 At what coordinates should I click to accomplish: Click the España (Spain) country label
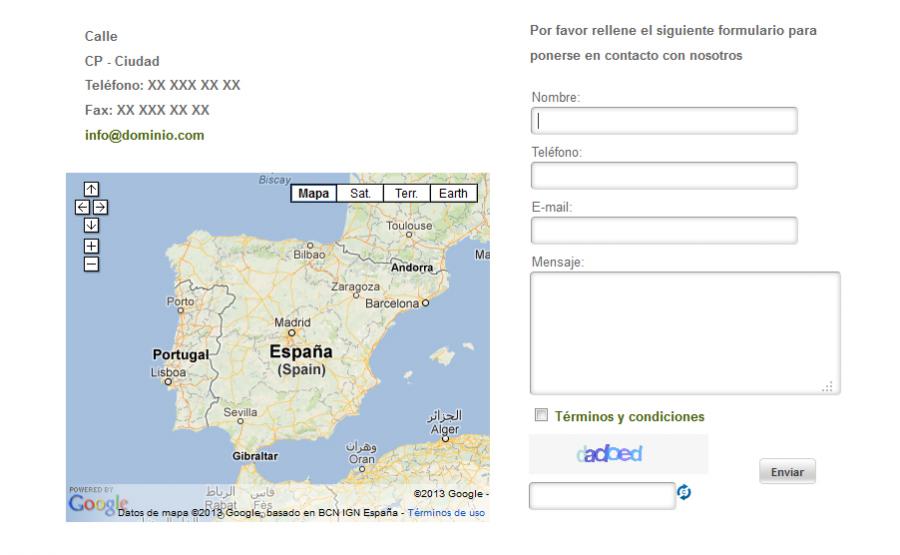301,360
